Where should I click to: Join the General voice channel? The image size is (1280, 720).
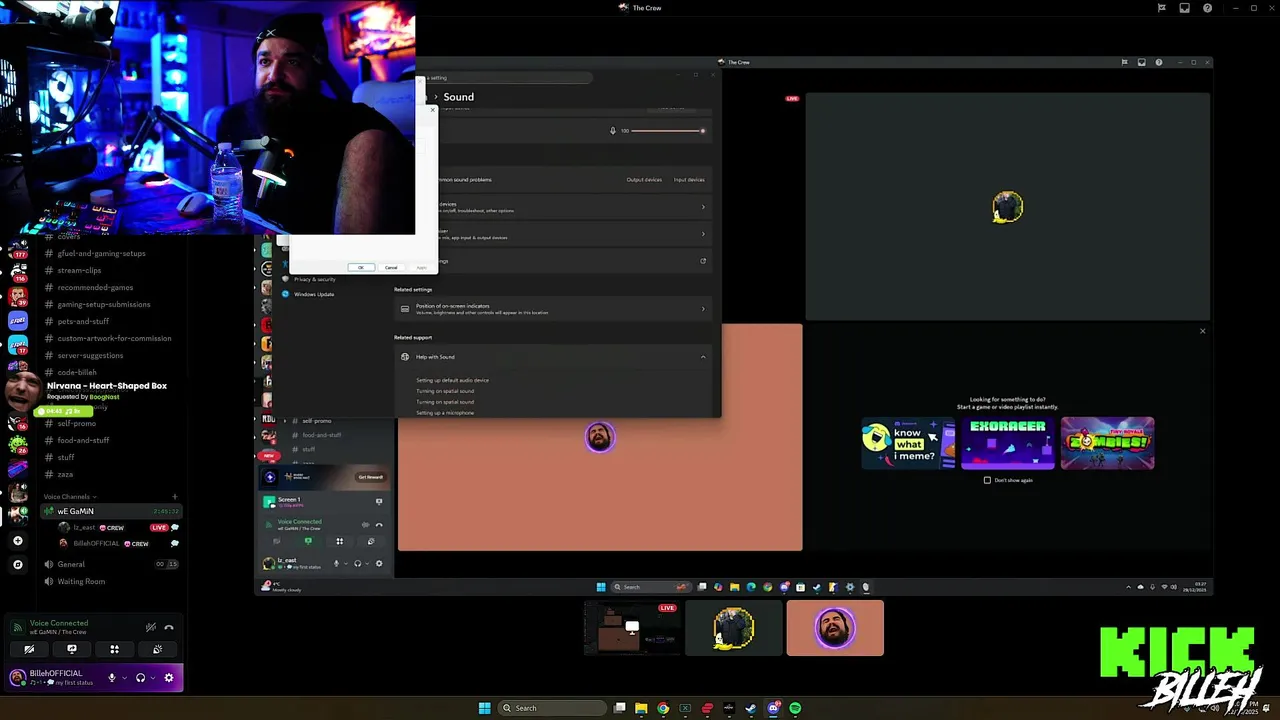[110, 564]
